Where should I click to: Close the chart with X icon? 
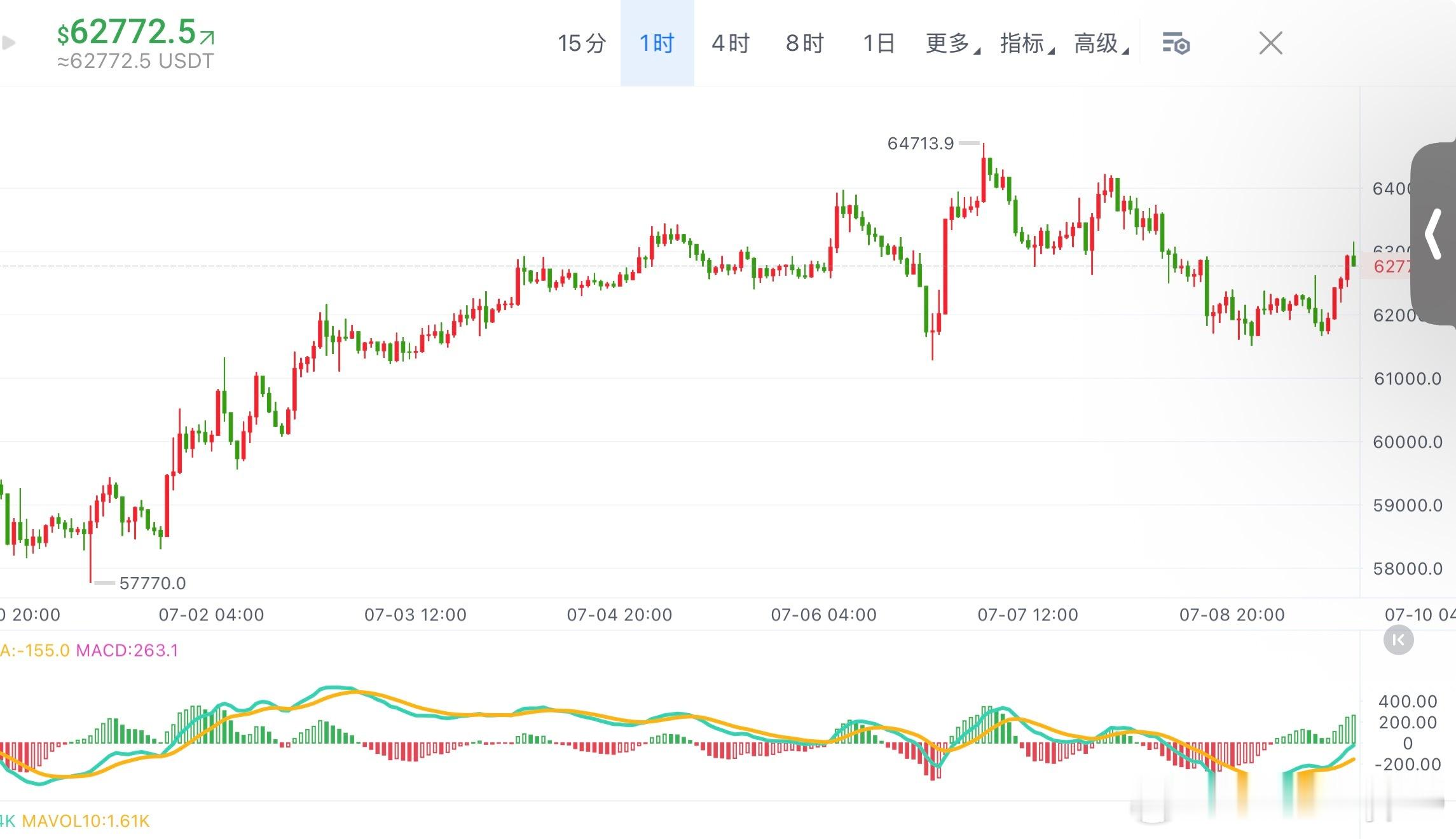[1271, 43]
